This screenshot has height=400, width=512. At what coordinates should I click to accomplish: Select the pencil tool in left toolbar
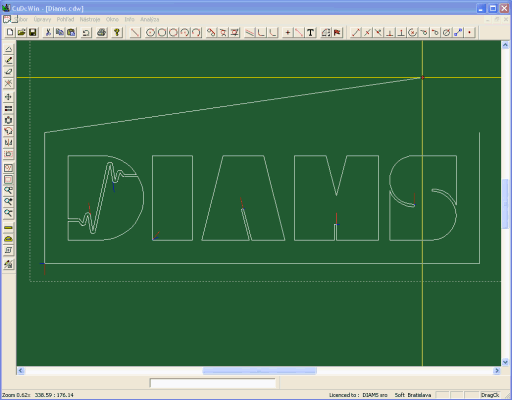click(8, 60)
